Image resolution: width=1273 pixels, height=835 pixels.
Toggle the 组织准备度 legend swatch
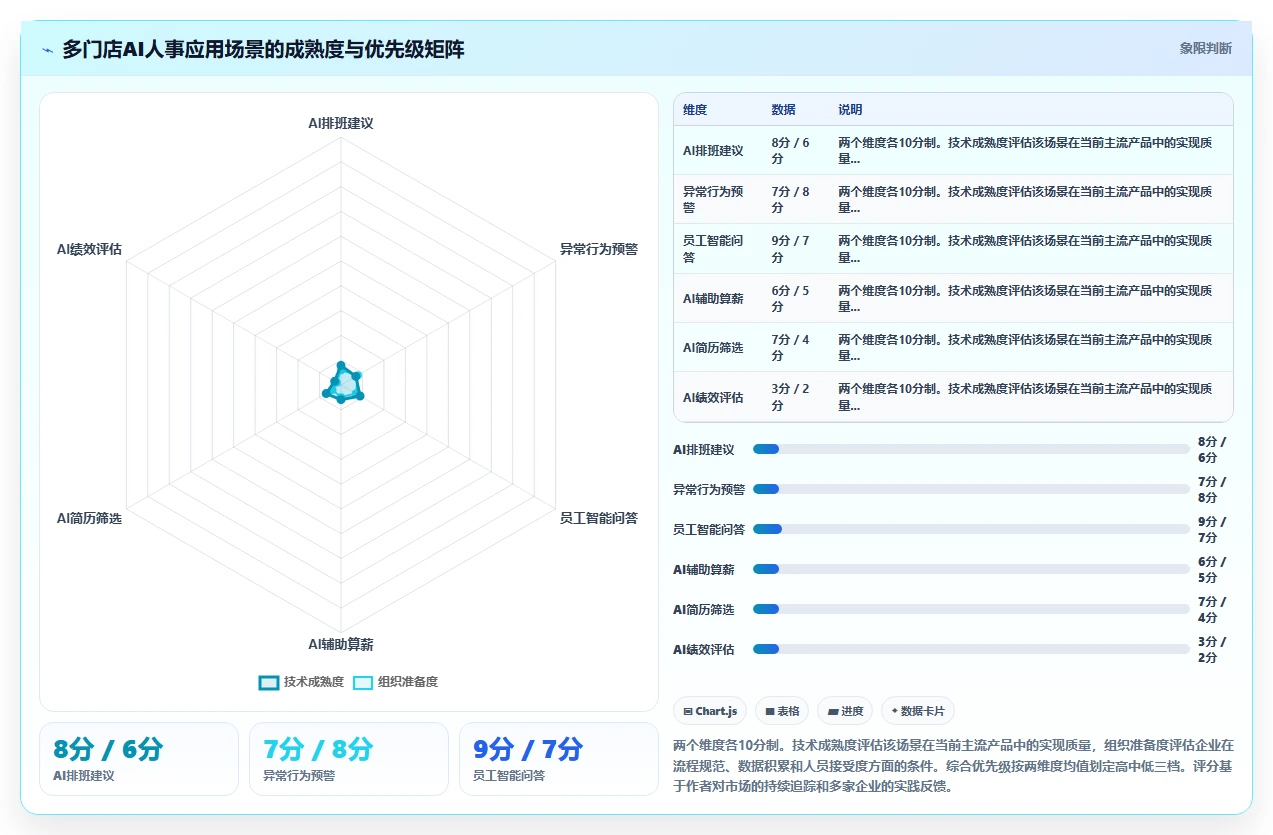[x=363, y=682]
